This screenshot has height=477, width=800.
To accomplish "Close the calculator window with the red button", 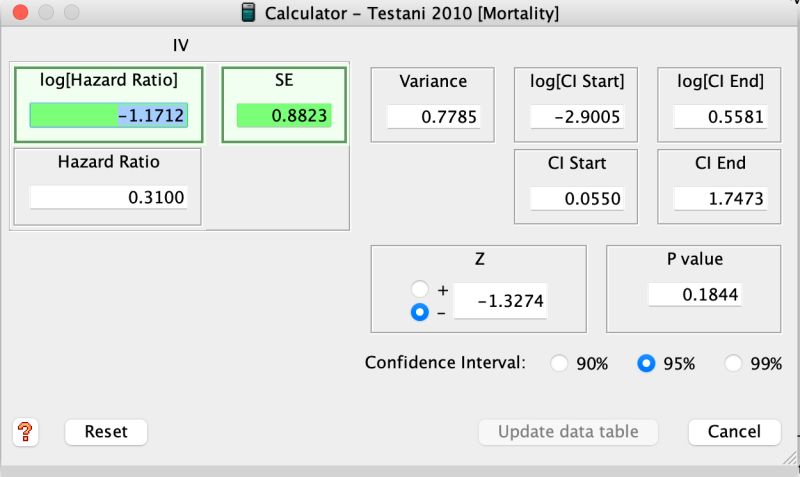I will (x=20, y=12).
